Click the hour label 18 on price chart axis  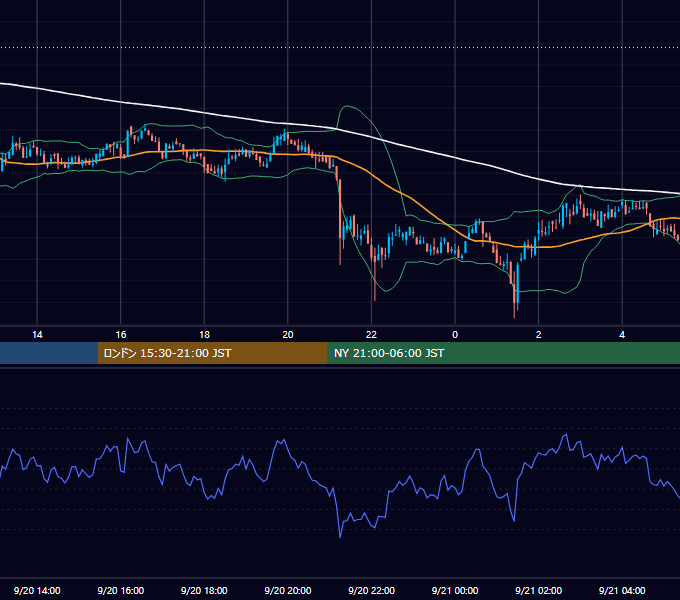204,335
